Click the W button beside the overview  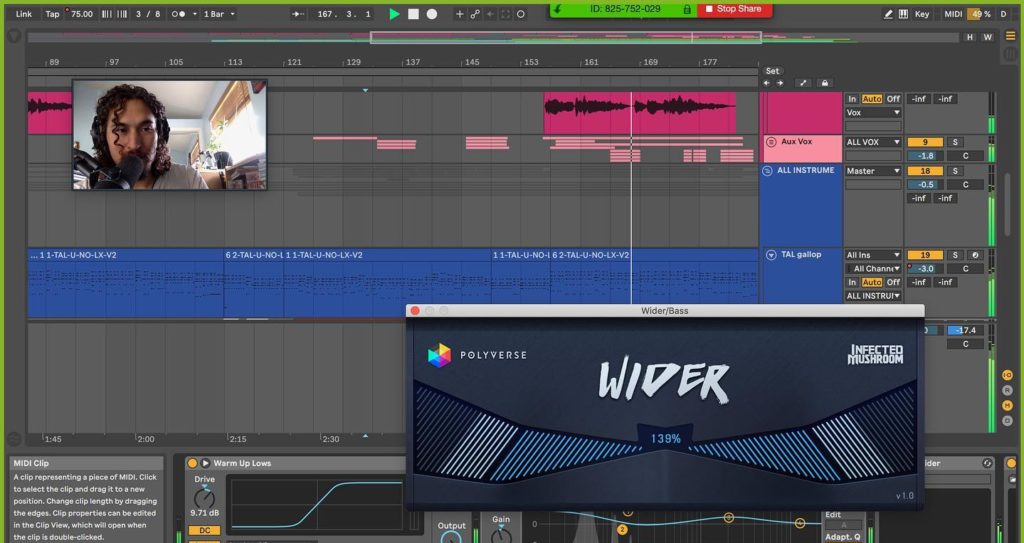pyautogui.click(x=988, y=37)
